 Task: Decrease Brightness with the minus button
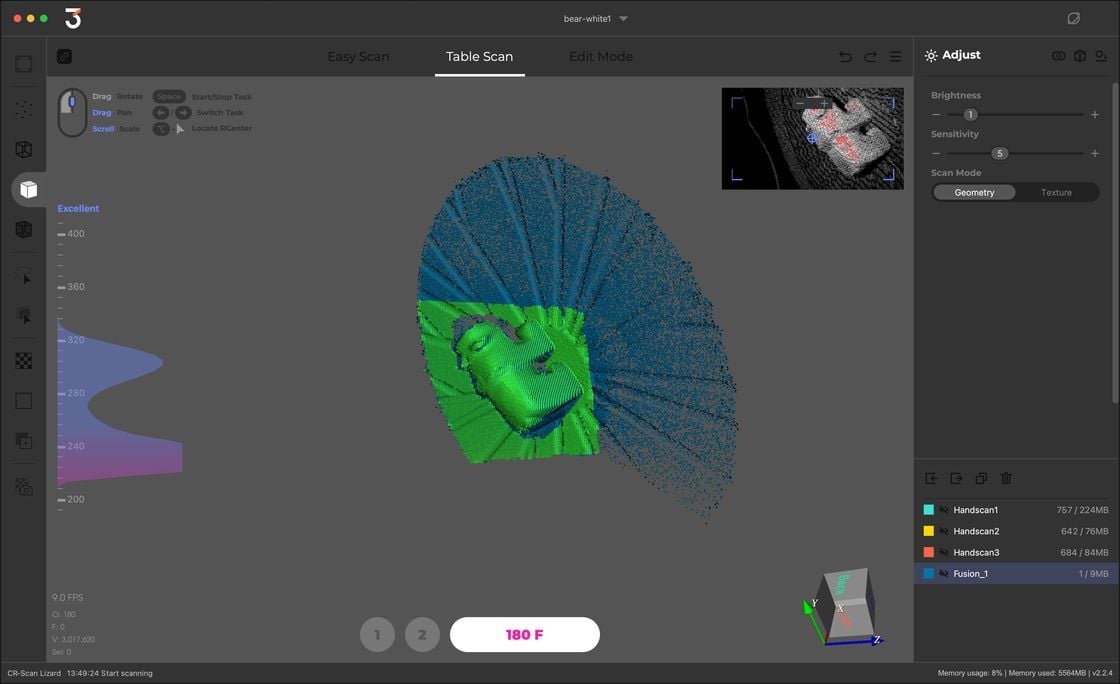point(936,115)
